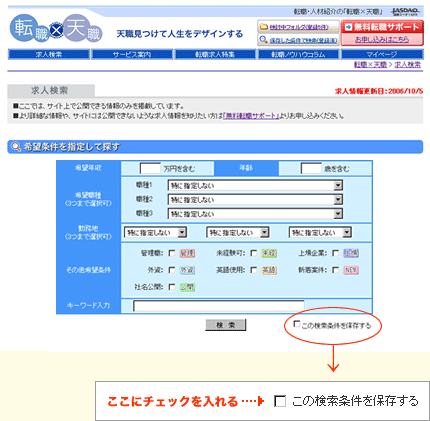Click the 転職×天職 breadcrumb link
This screenshot has height=421, width=430.
(x=370, y=64)
